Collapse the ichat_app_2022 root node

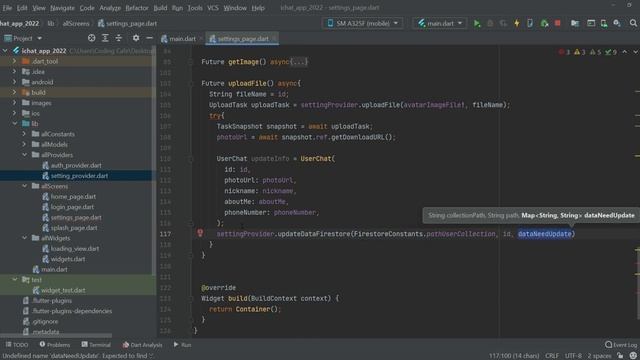coord(5,51)
